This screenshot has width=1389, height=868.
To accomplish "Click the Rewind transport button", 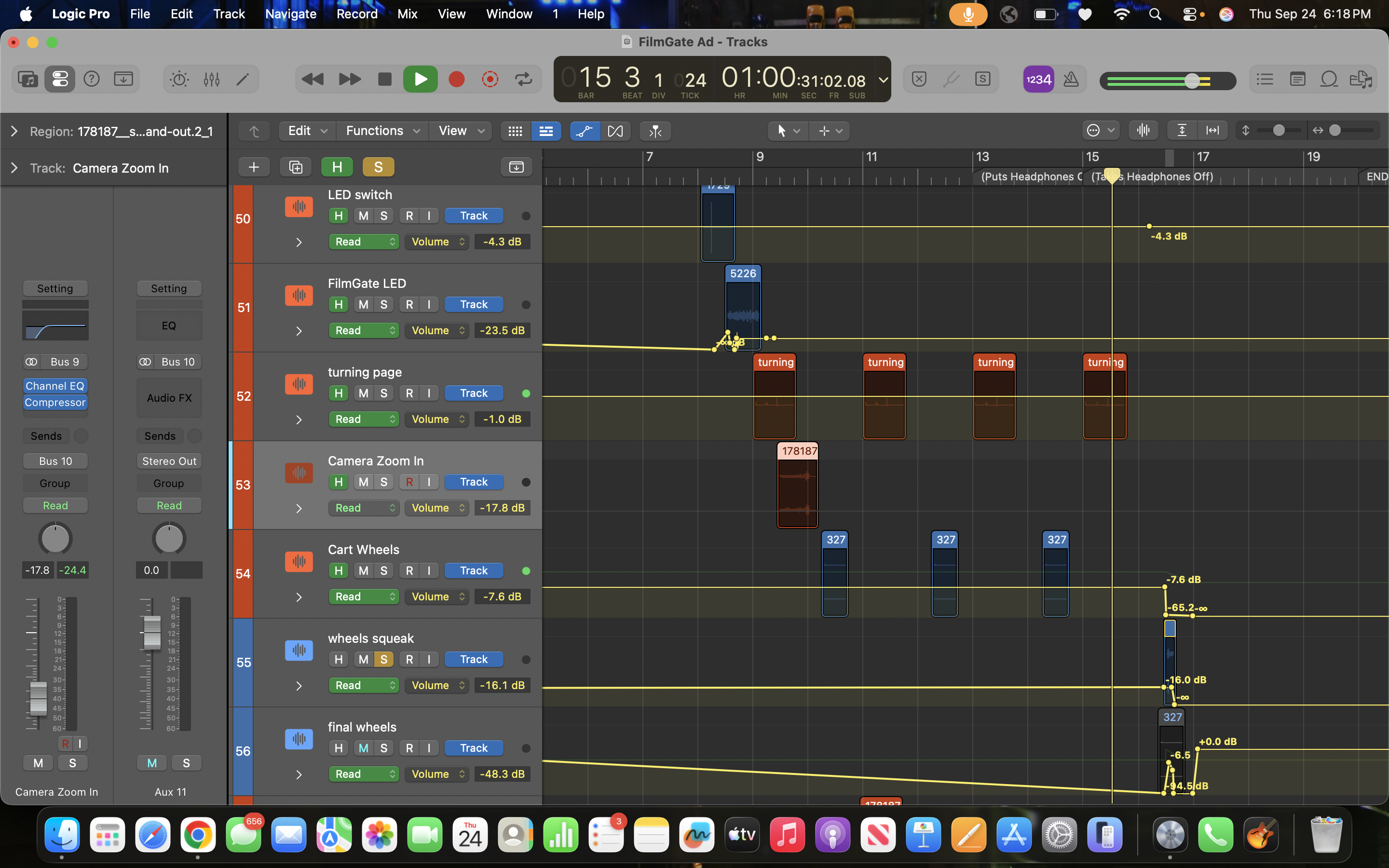I will (313, 79).
